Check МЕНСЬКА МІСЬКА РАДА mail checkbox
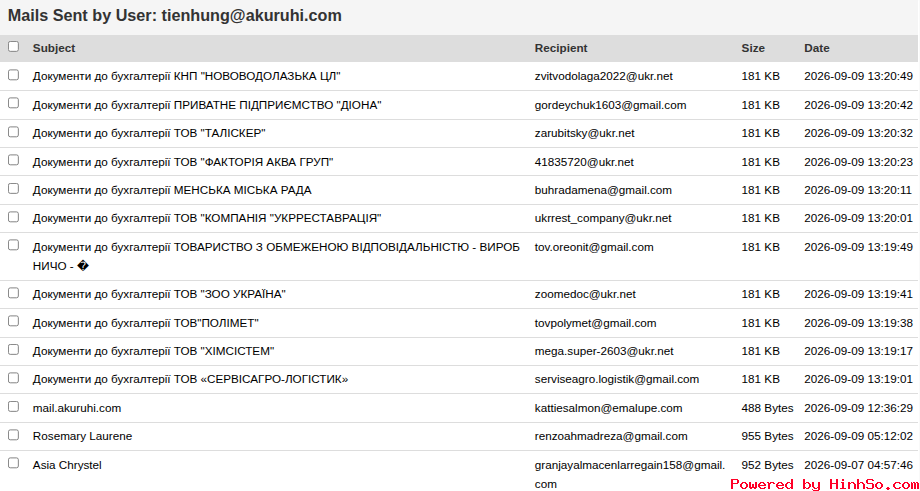 point(13,188)
